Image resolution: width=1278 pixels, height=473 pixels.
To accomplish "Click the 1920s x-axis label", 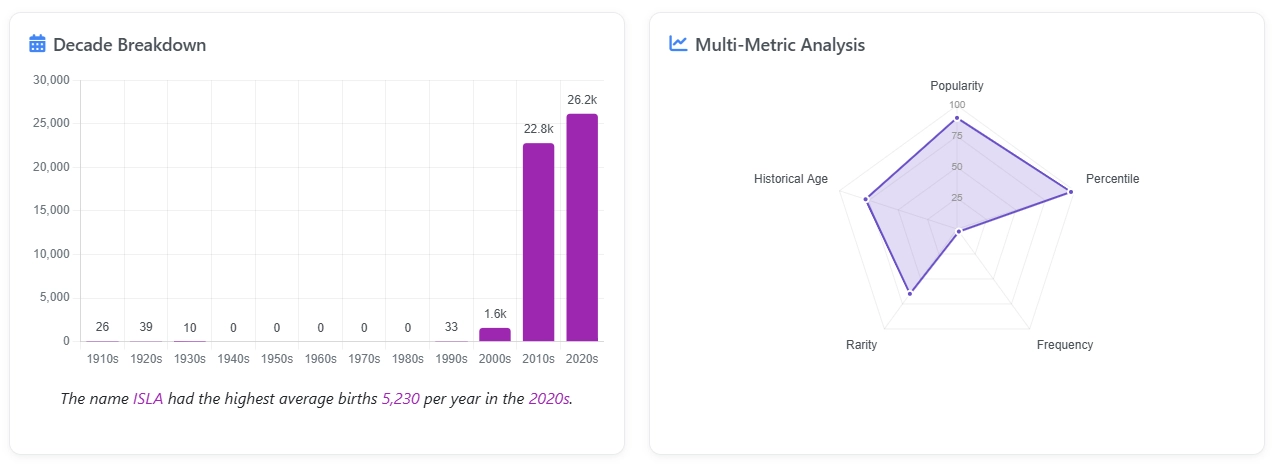I will tap(146, 358).
